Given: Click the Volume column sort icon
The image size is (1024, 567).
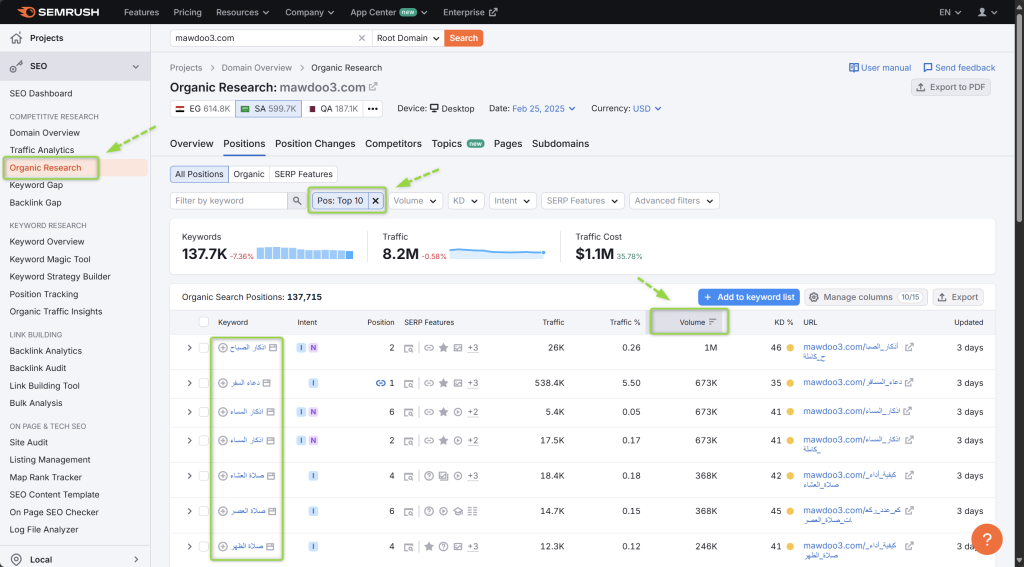Looking at the screenshot, I should pos(712,322).
